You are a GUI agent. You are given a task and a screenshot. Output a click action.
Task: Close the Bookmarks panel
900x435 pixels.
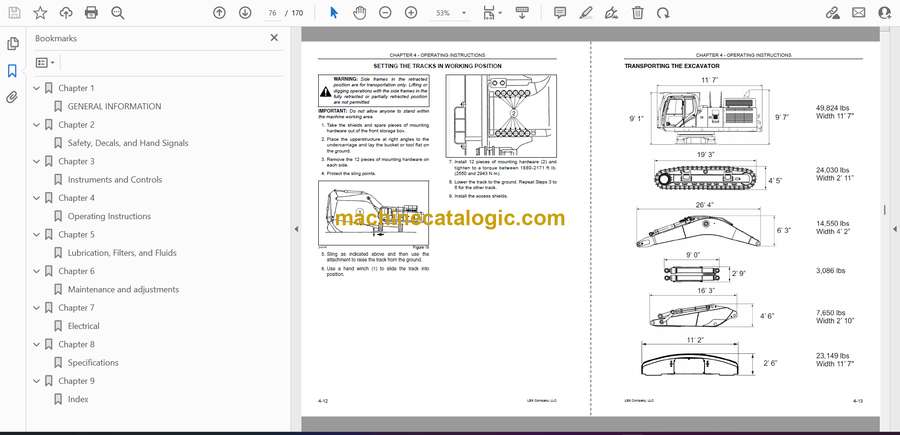tap(274, 38)
